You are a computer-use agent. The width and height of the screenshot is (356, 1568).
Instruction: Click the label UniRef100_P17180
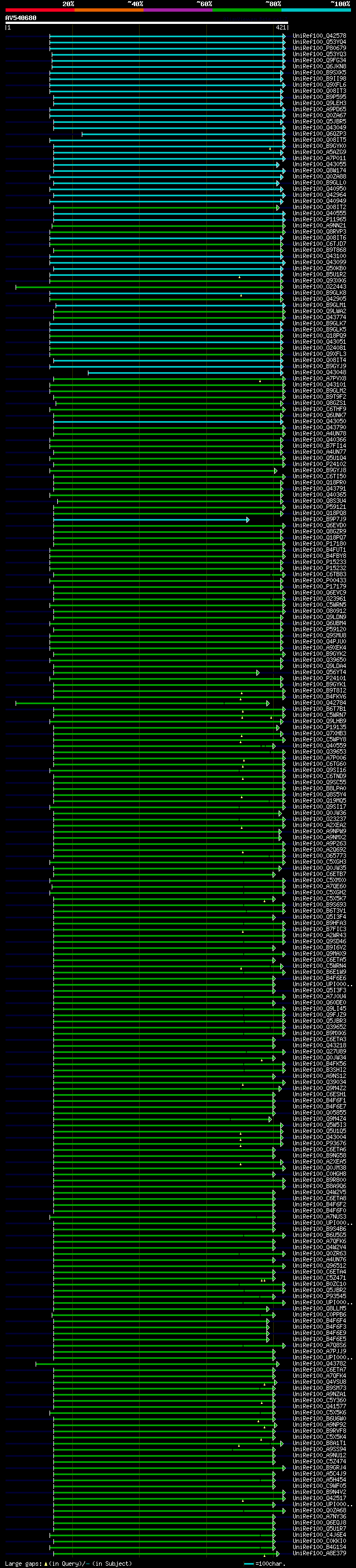319,543
